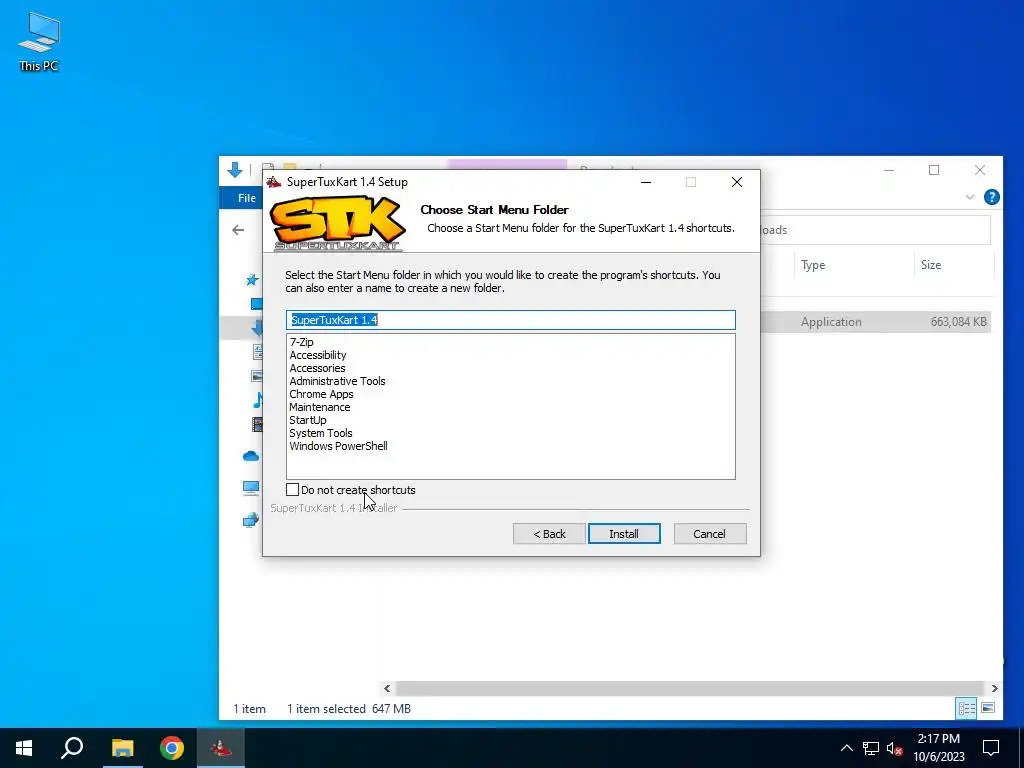The width and height of the screenshot is (1024, 768).
Task: Go back with the '< Back' button
Action: [x=549, y=534]
